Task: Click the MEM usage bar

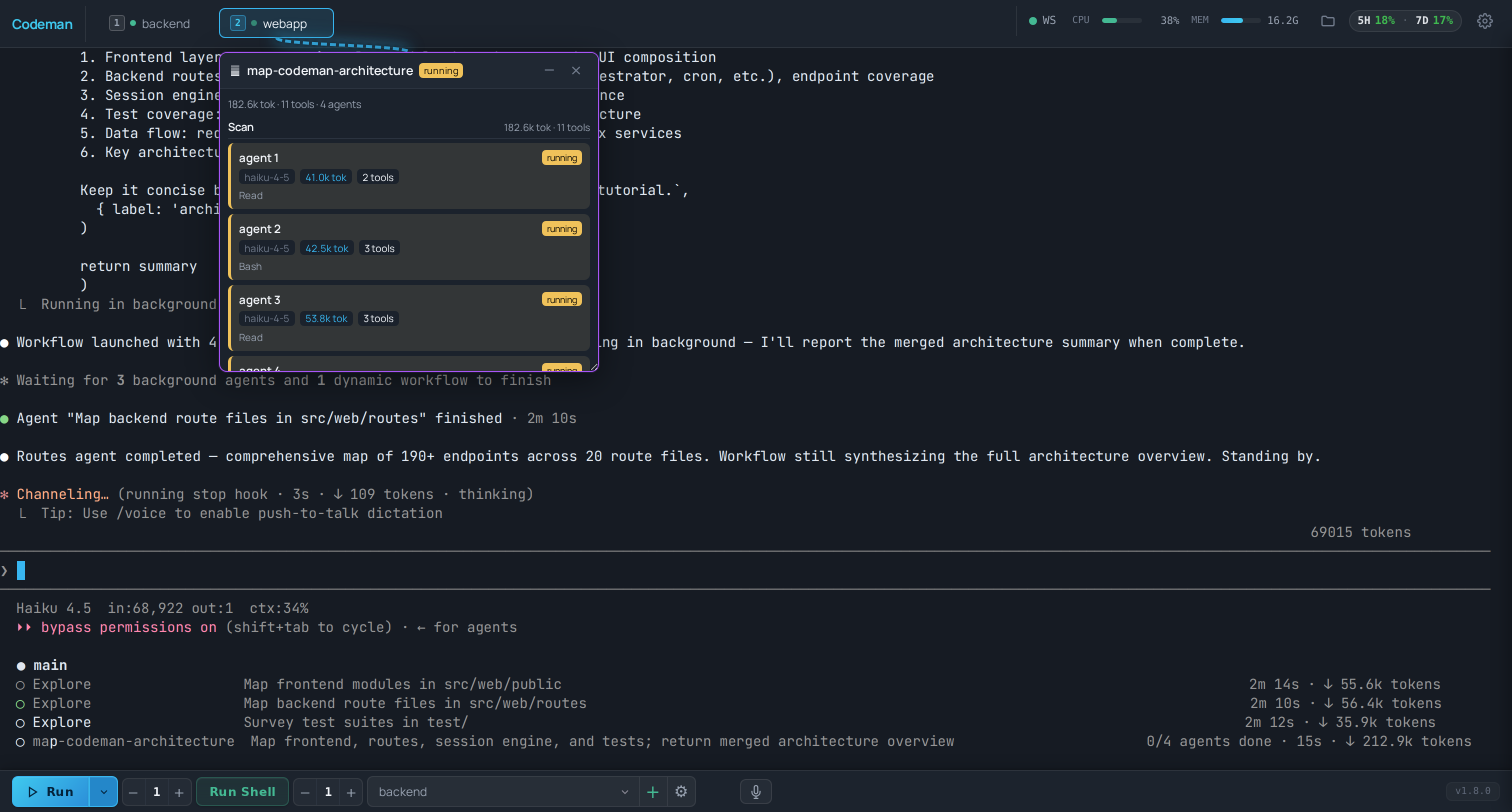Action: [1240, 20]
